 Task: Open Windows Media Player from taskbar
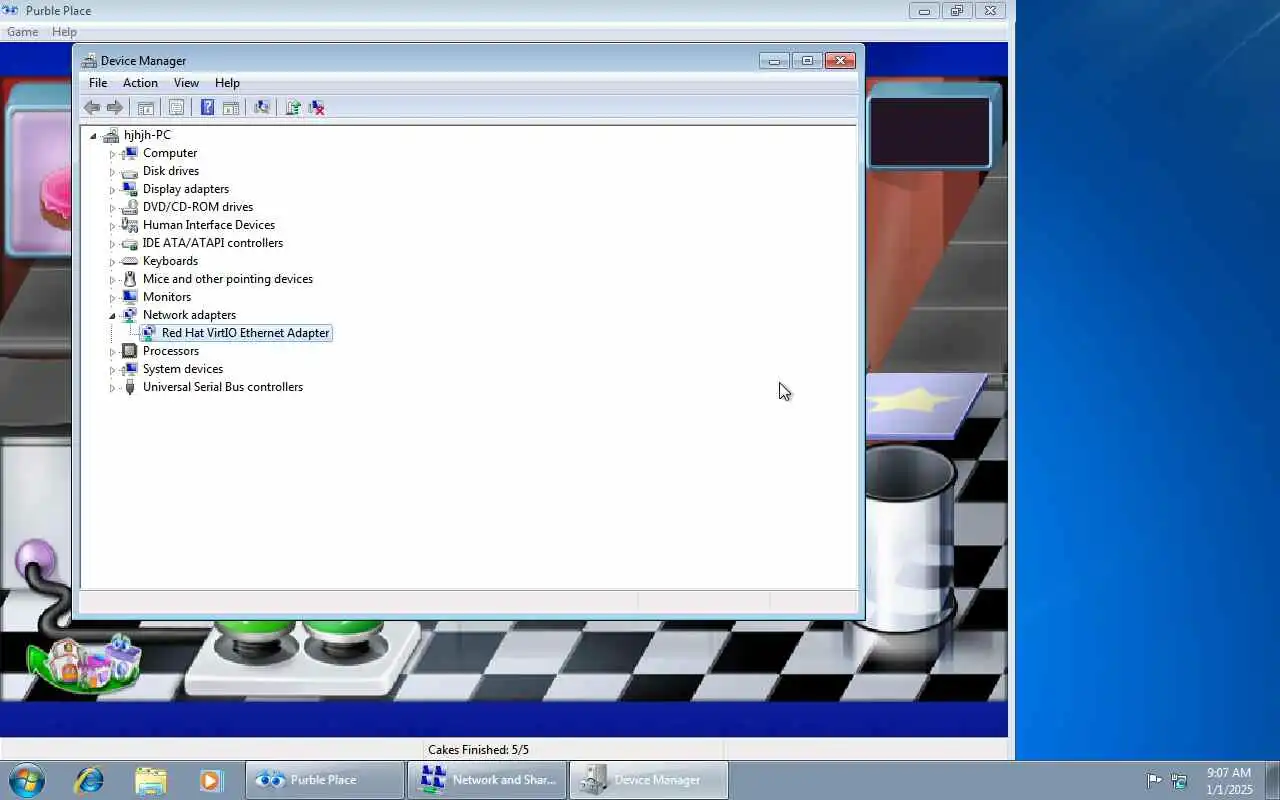(x=210, y=780)
